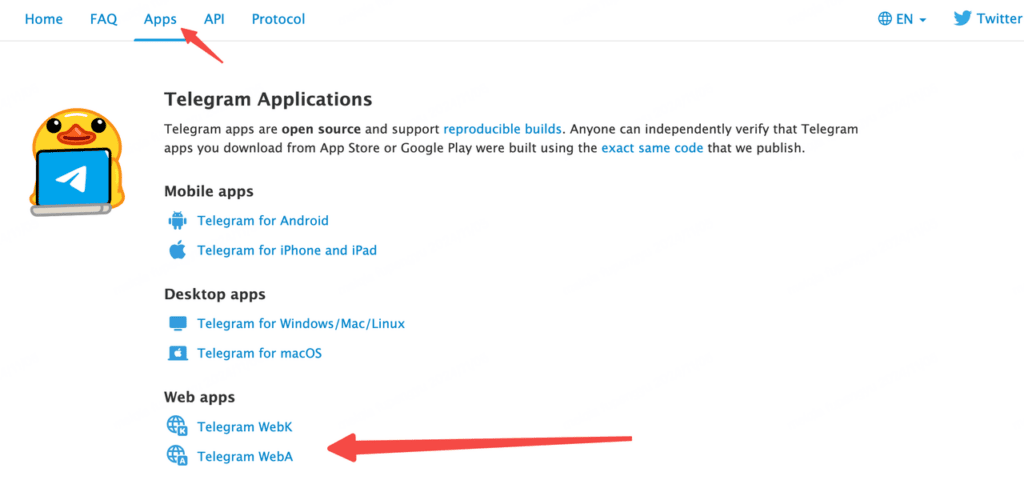
Task: Click the Twitter bird icon
Action: tap(963, 18)
